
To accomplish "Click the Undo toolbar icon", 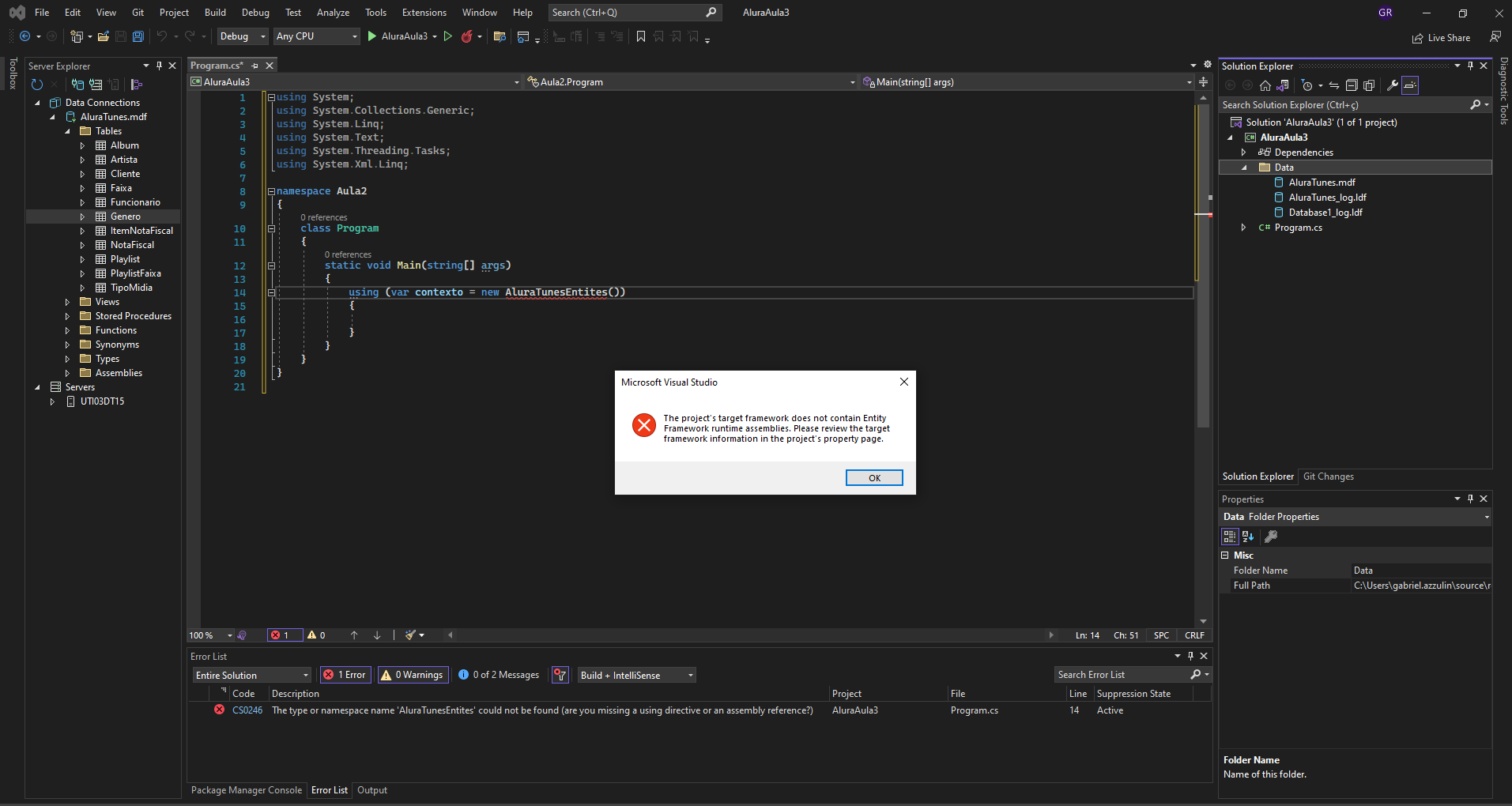I will point(162,36).
